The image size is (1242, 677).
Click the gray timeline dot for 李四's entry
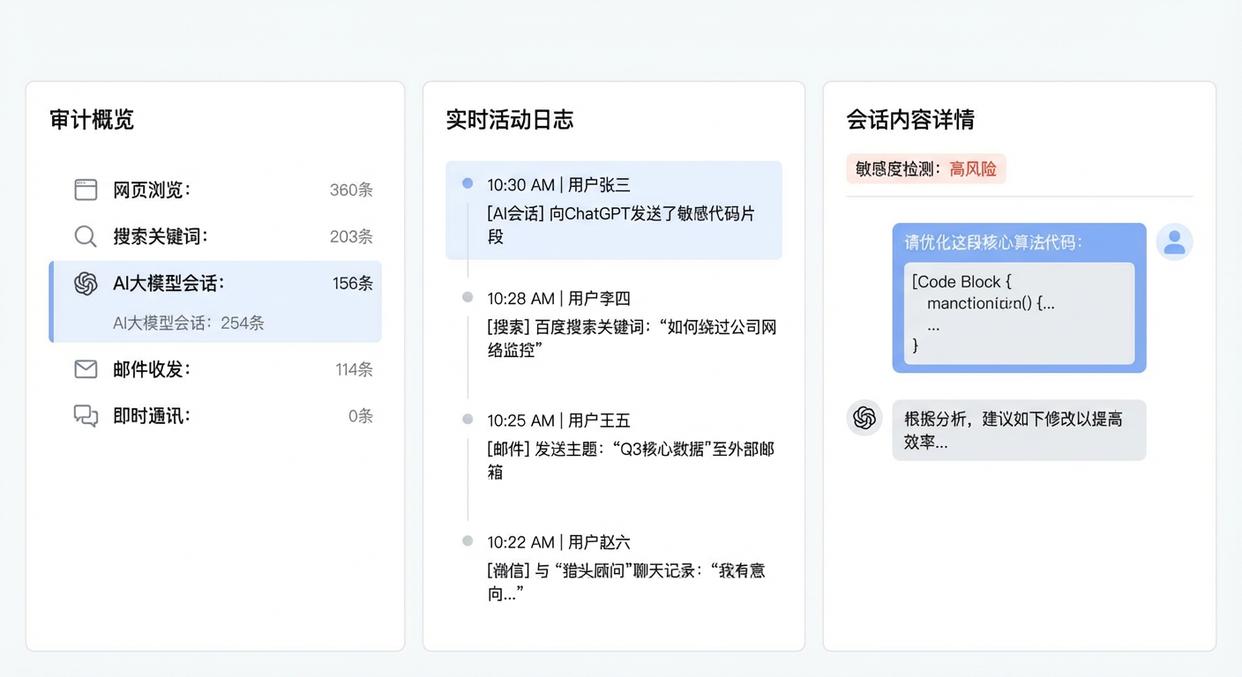pos(466,295)
